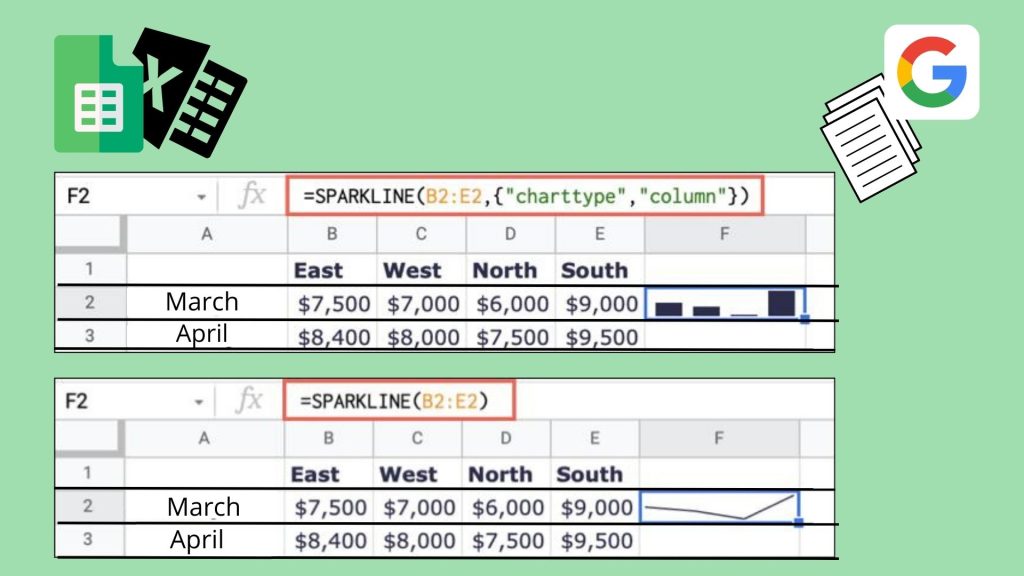This screenshot has height=576, width=1024.
Task: Click the select-all corner in bottom spreadsheet
Action: point(89,438)
